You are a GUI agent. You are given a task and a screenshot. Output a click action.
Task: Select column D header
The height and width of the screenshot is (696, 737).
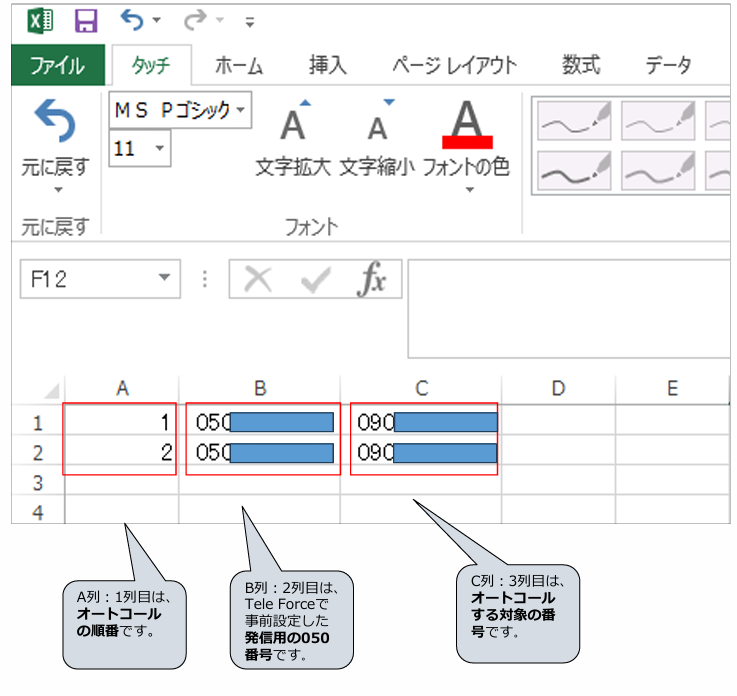pyautogui.click(x=558, y=389)
